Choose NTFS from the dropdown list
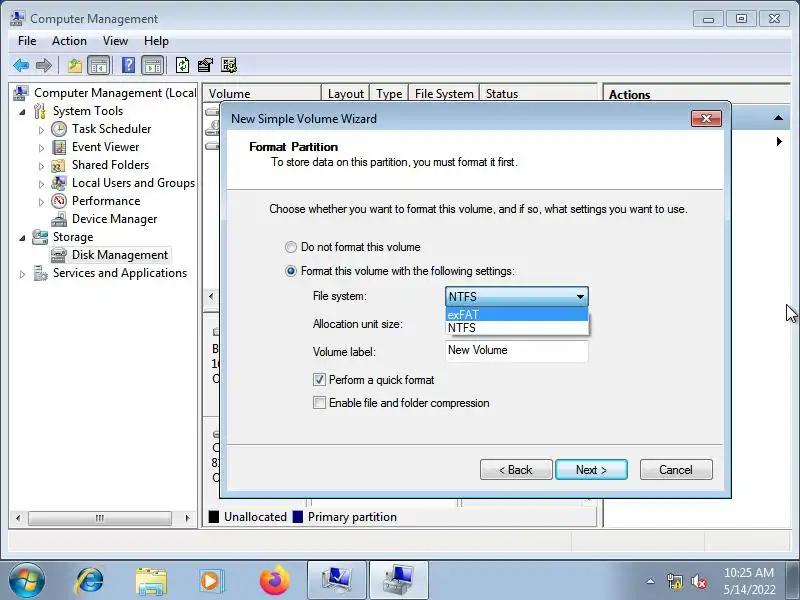Screen dimensions: 800x600 pyautogui.click(x=517, y=328)
